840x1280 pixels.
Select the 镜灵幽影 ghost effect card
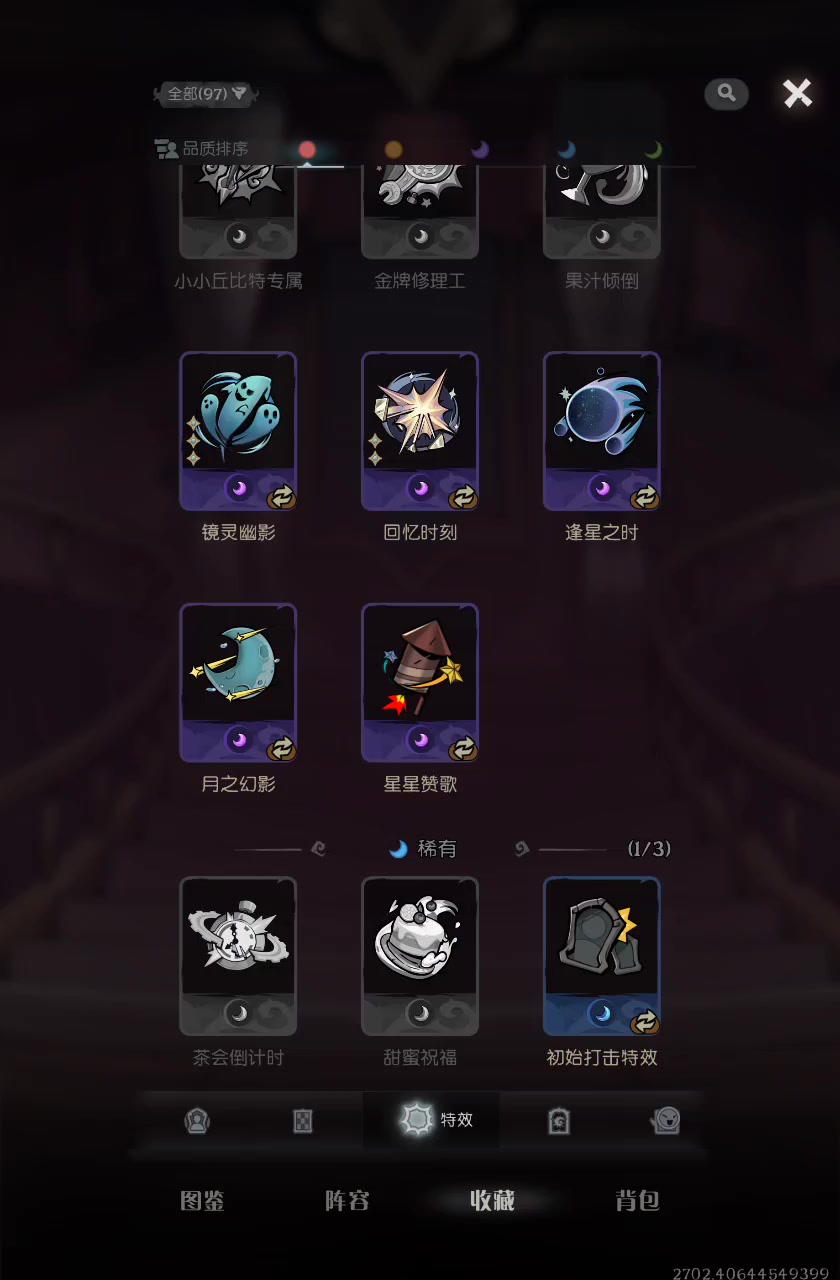pos(238,431)
